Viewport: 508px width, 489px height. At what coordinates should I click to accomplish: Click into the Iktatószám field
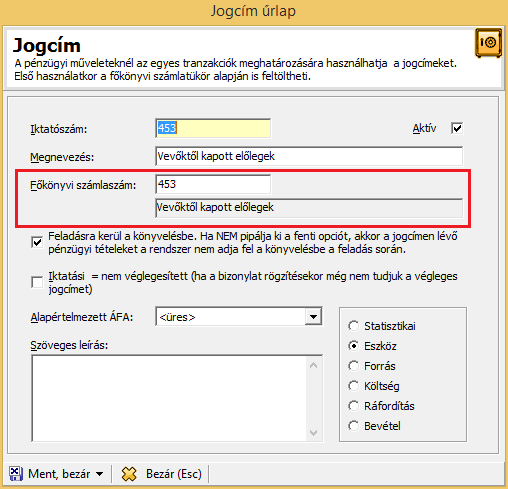click(x=213, y=128)
